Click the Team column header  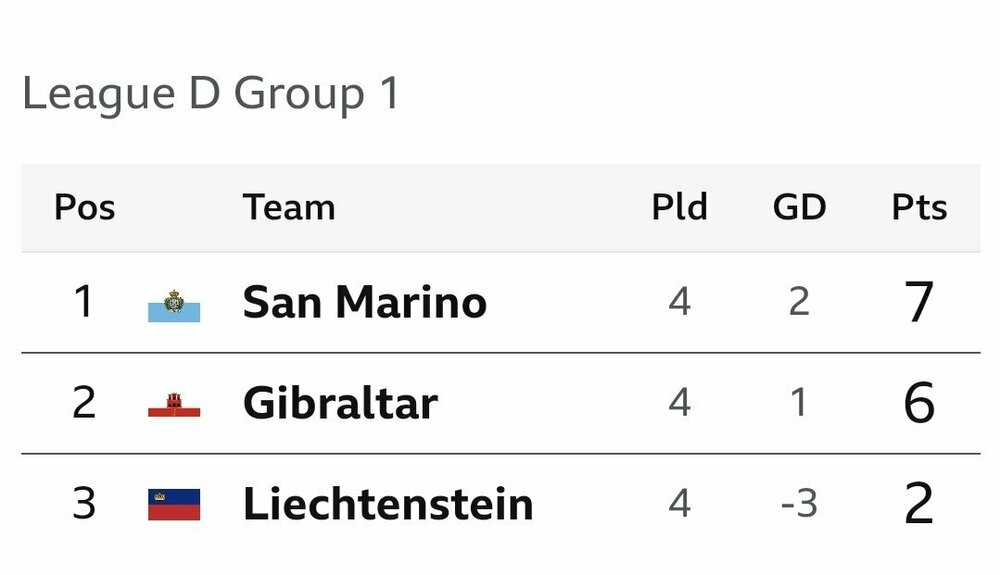click(289, 208)
